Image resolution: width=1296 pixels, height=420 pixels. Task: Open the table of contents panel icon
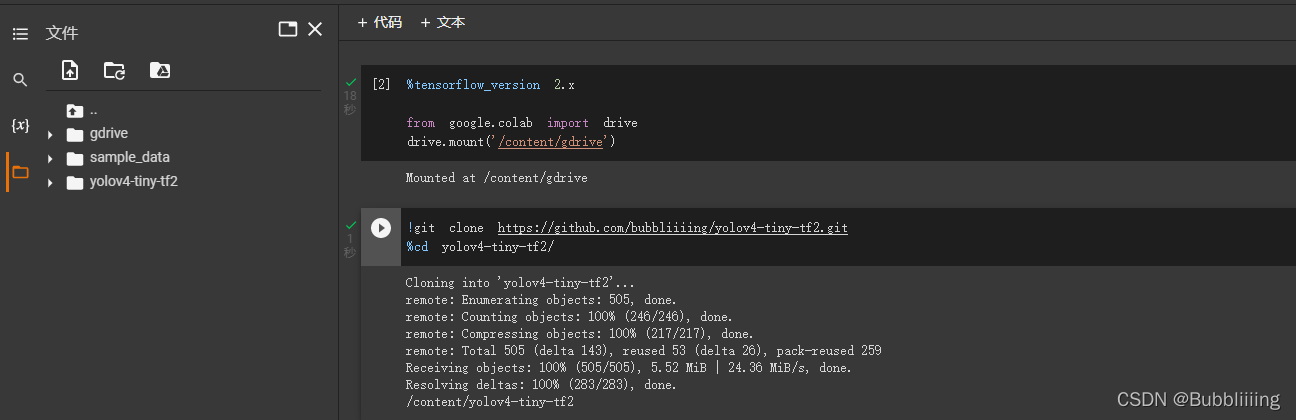20,34
